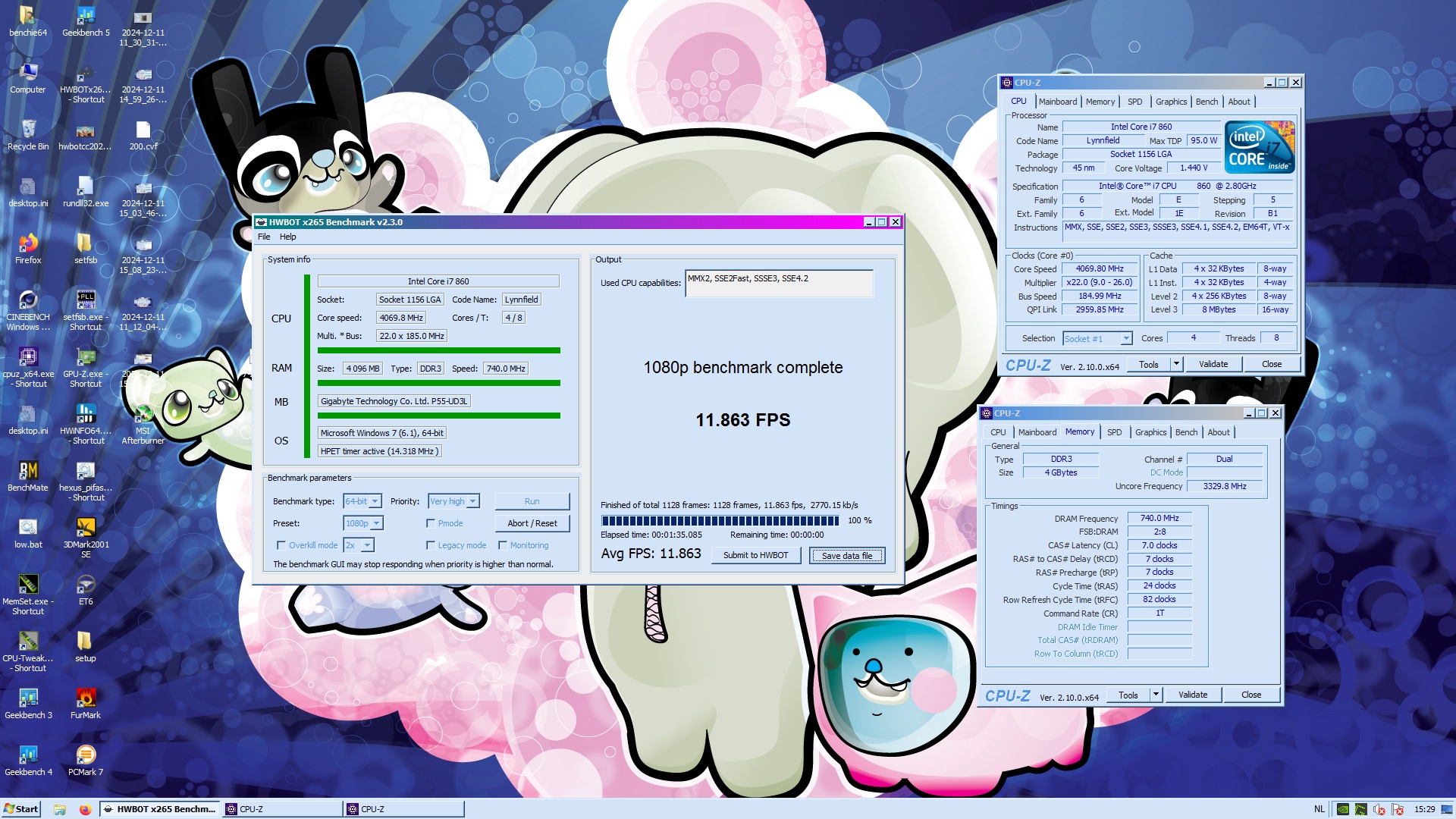Open HWiNFO64 shortcut icon
This screenshot has height=819, width=1456.
click(86, 424)
